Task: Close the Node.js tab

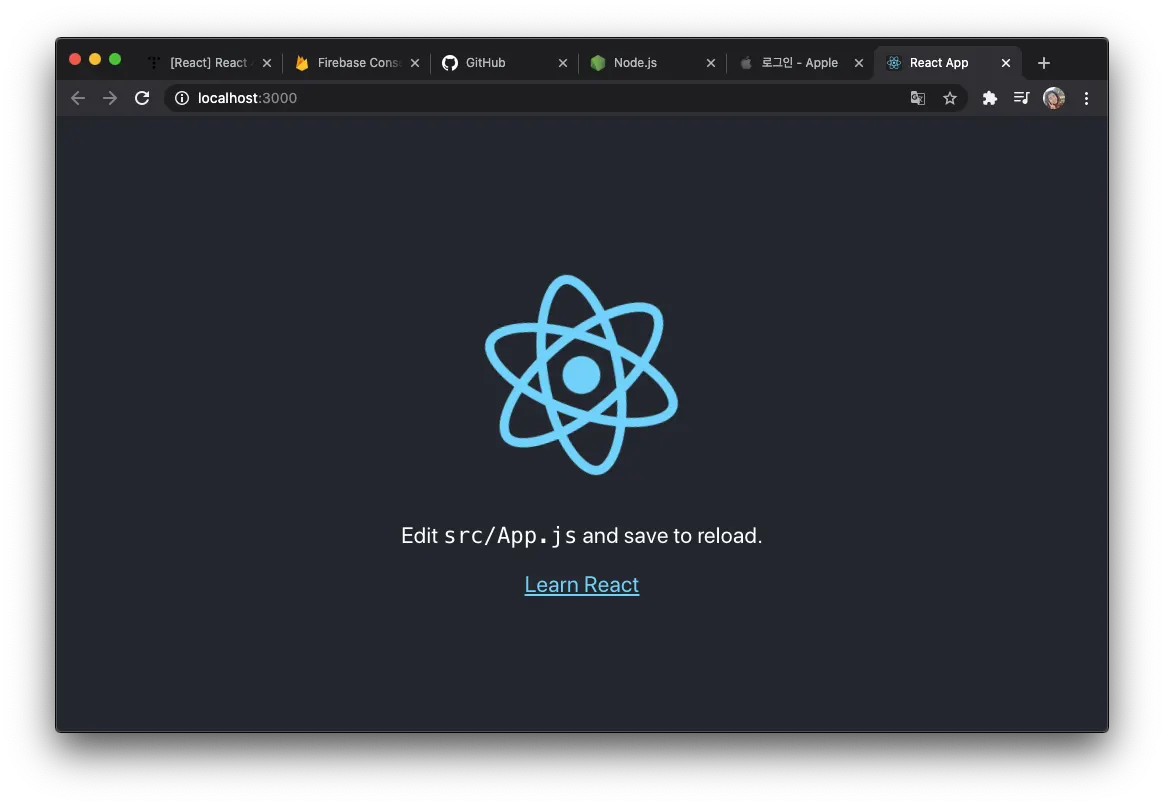Action: (710, 63)
